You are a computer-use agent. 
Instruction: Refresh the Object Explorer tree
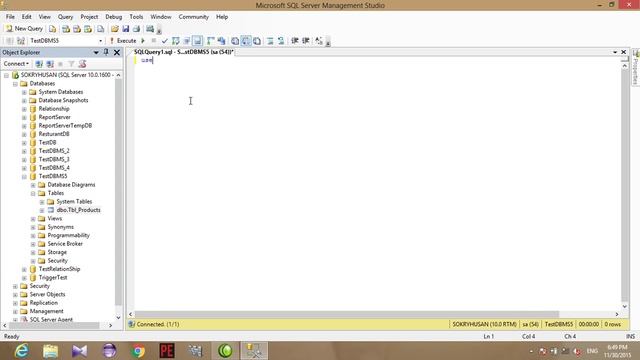click(82, 64)
